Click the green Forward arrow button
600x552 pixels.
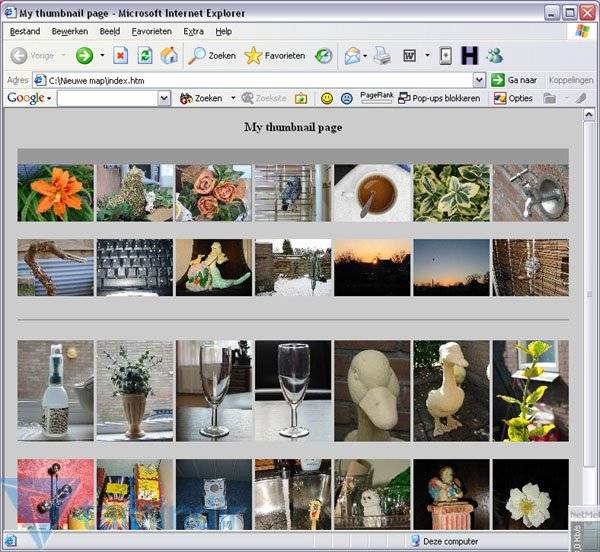(x=84, y=56)
